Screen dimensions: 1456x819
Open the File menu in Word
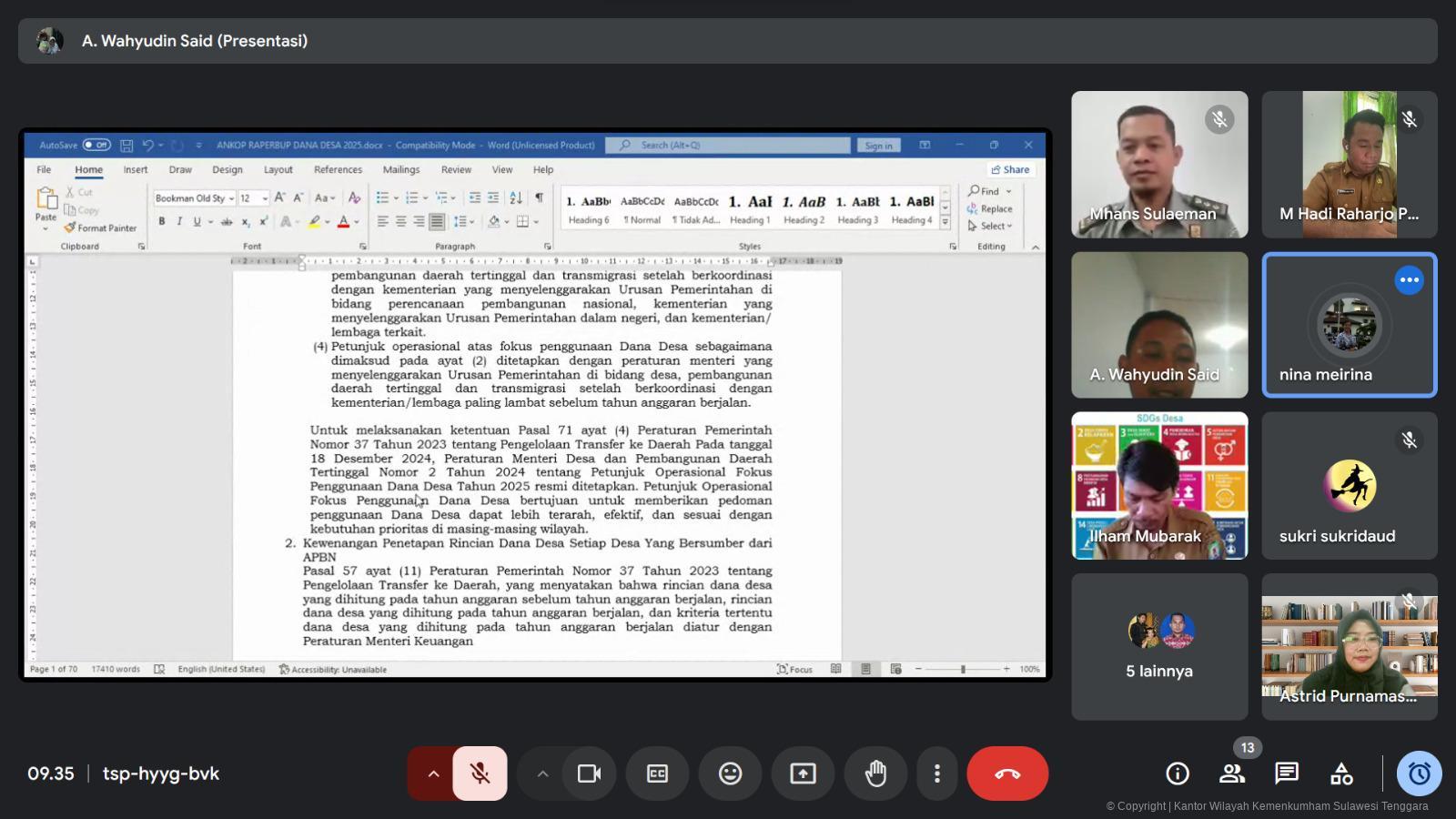click(44, 169)
